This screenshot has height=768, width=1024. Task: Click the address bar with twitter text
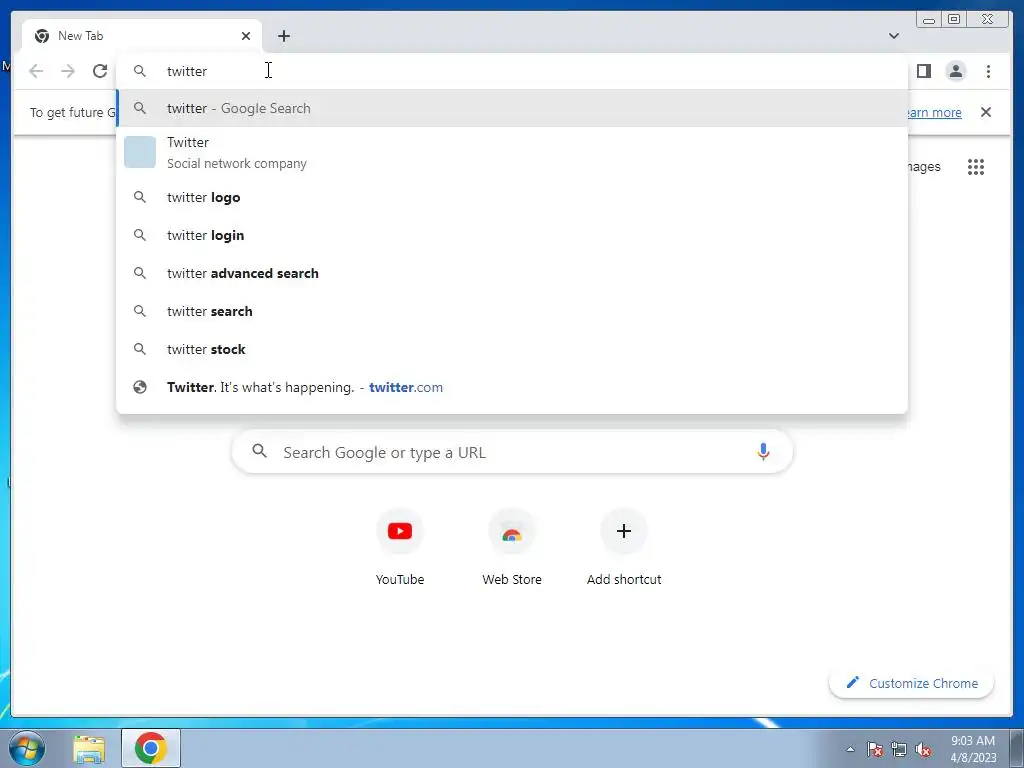click(x=512, y=71)
